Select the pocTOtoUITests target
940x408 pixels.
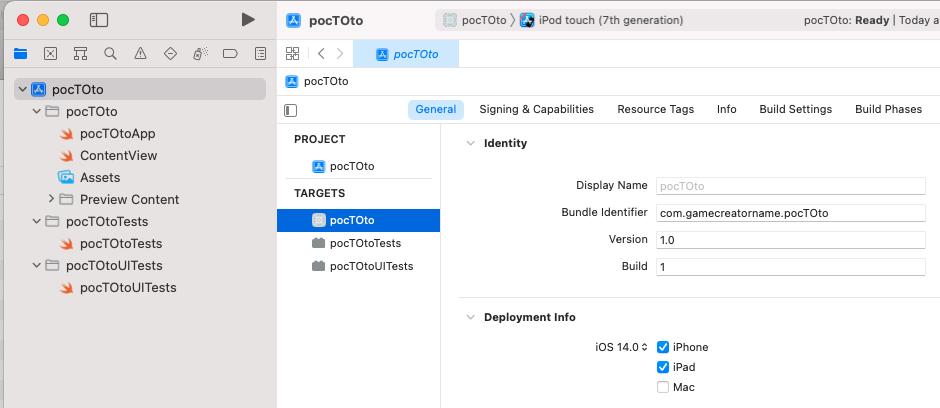(x=370, y=266)
